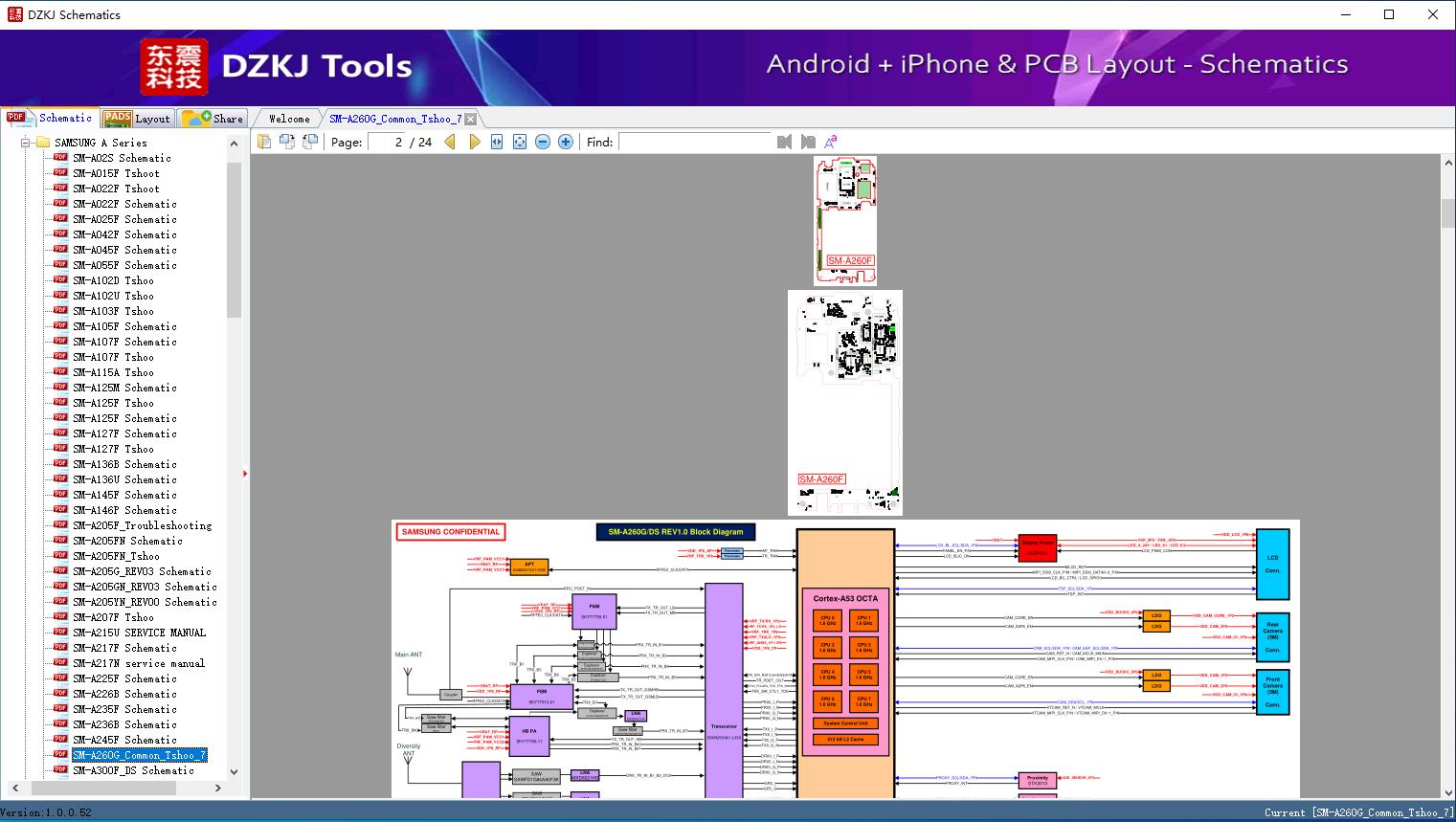Zoom in with the plus icon
The image size is (1456, 822).
coord(566,142)
